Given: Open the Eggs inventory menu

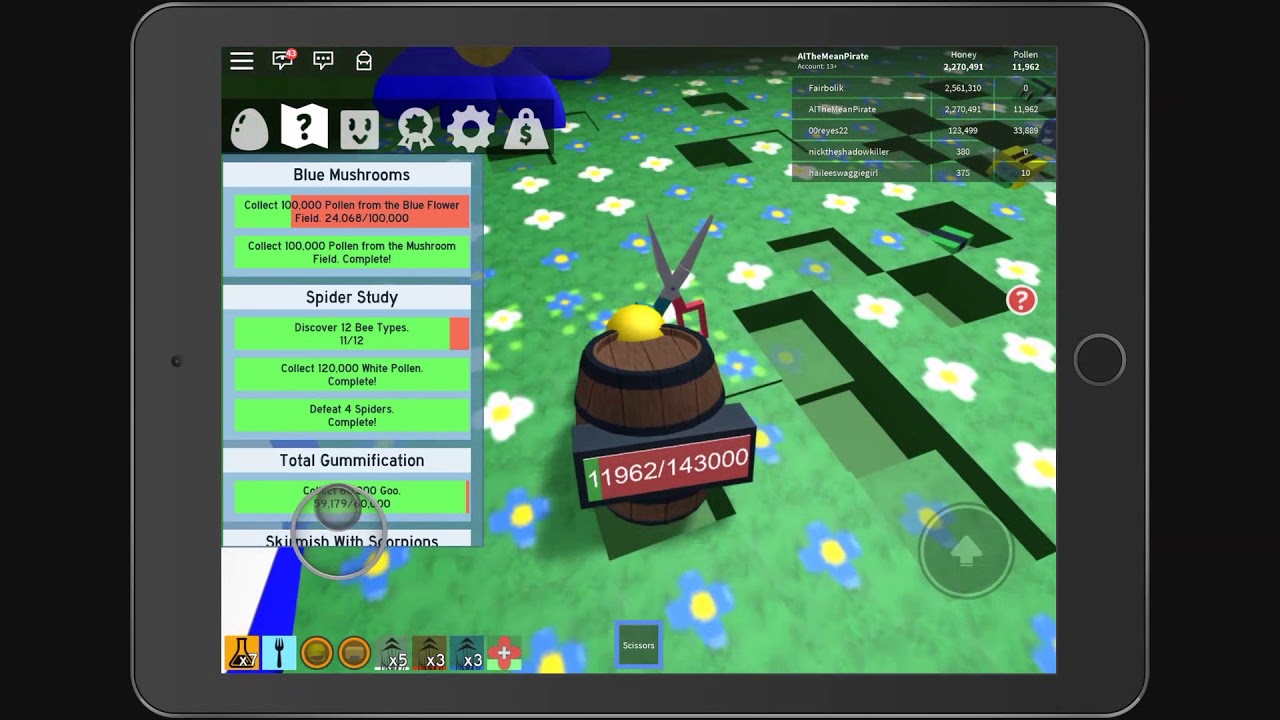Looking at the screenshot, I should tap(249, 128).
